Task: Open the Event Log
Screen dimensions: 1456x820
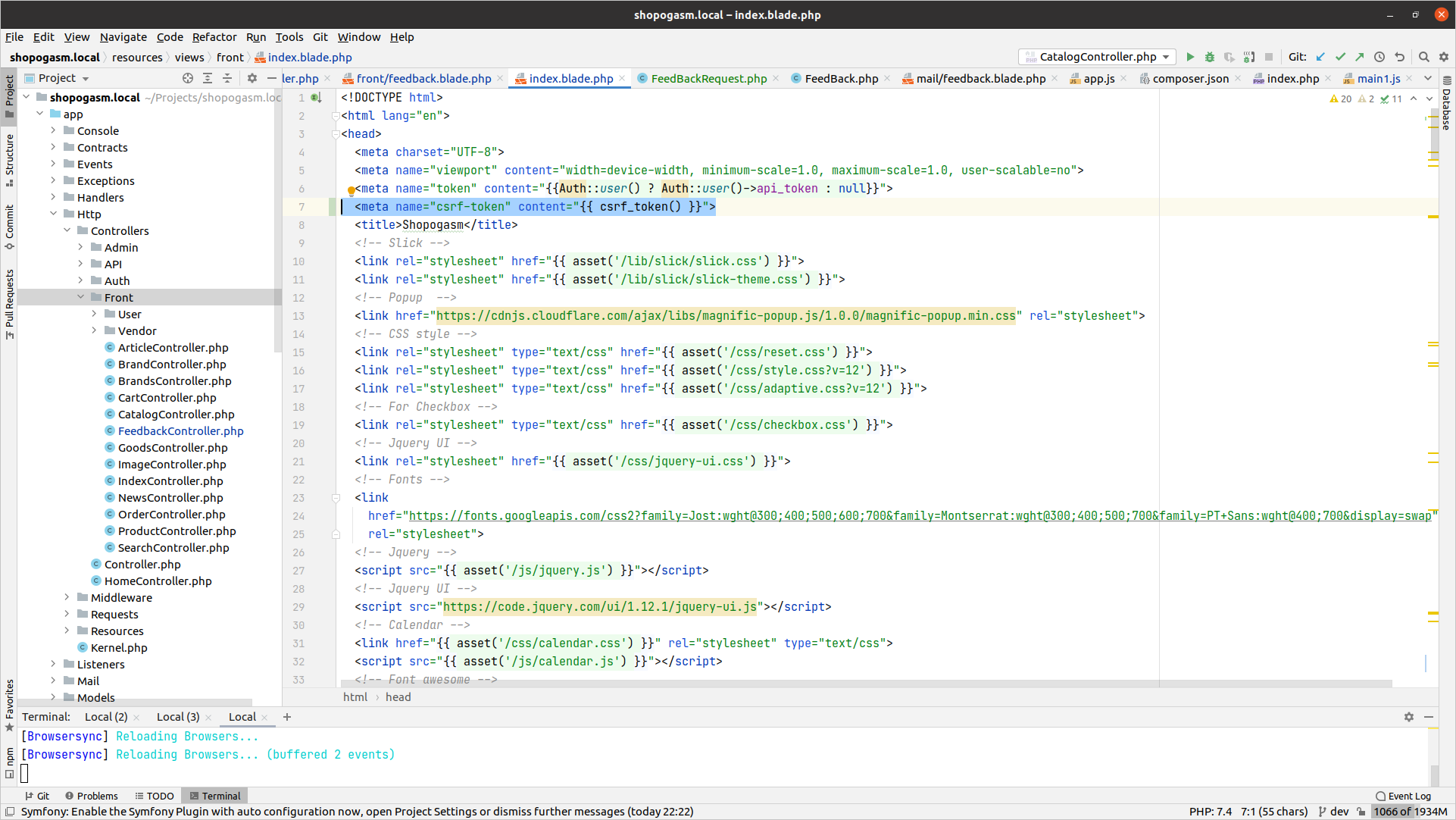Action: (x=1403, y=796)
